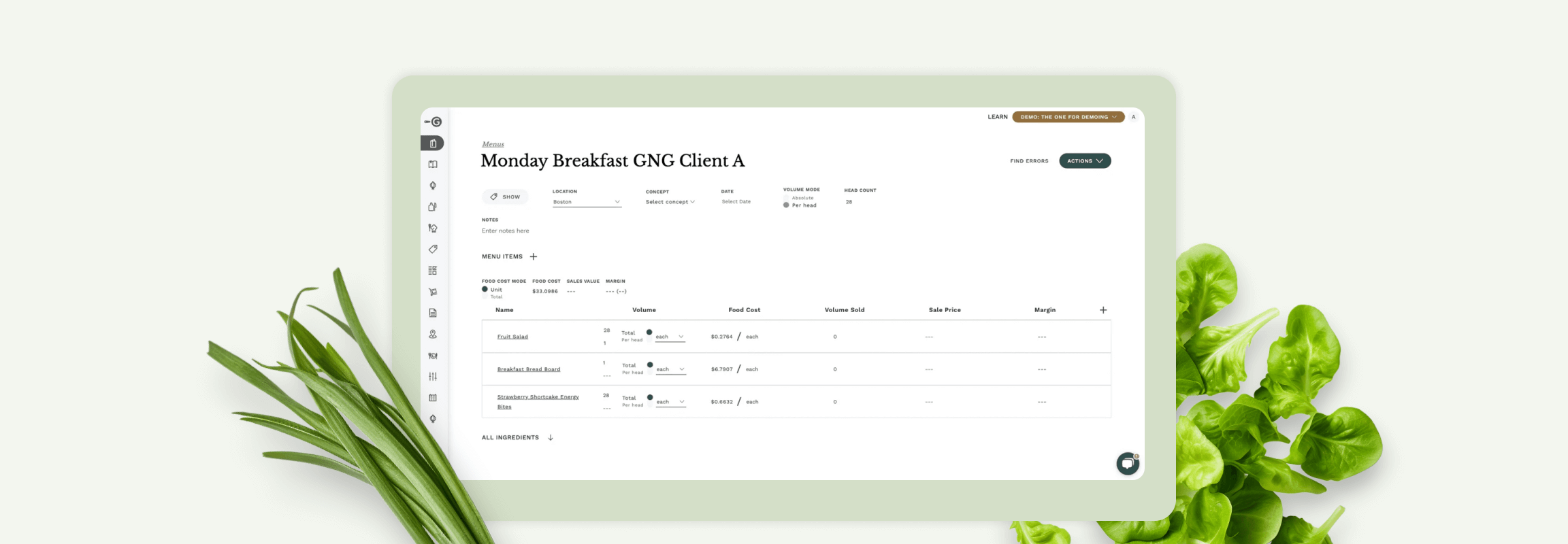
Task: Open the plate and cutlery sidebar icon
Action: (433, 356)
